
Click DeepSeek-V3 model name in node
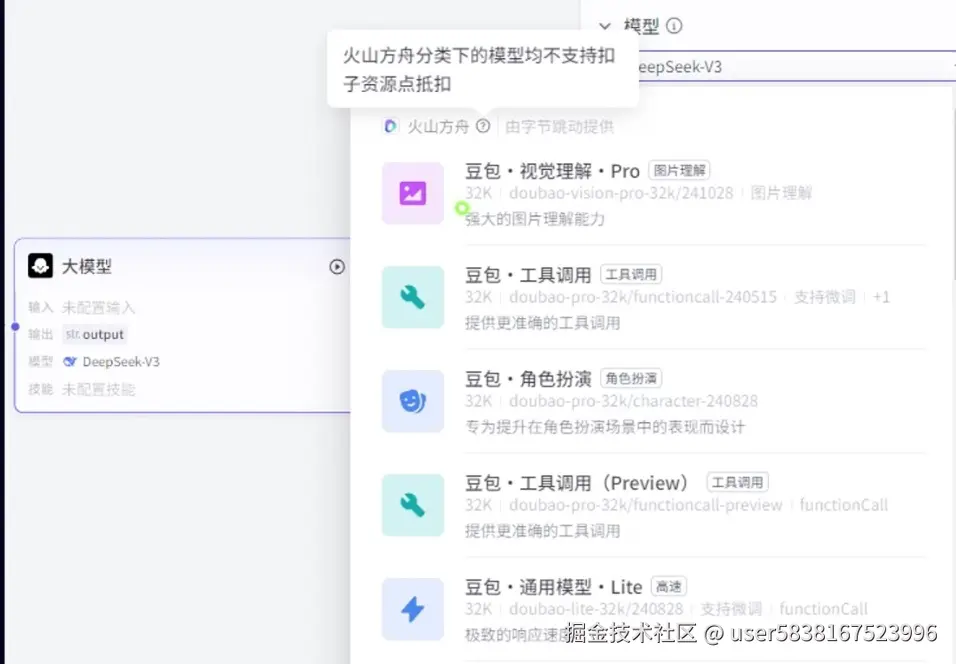pos(121,362)
